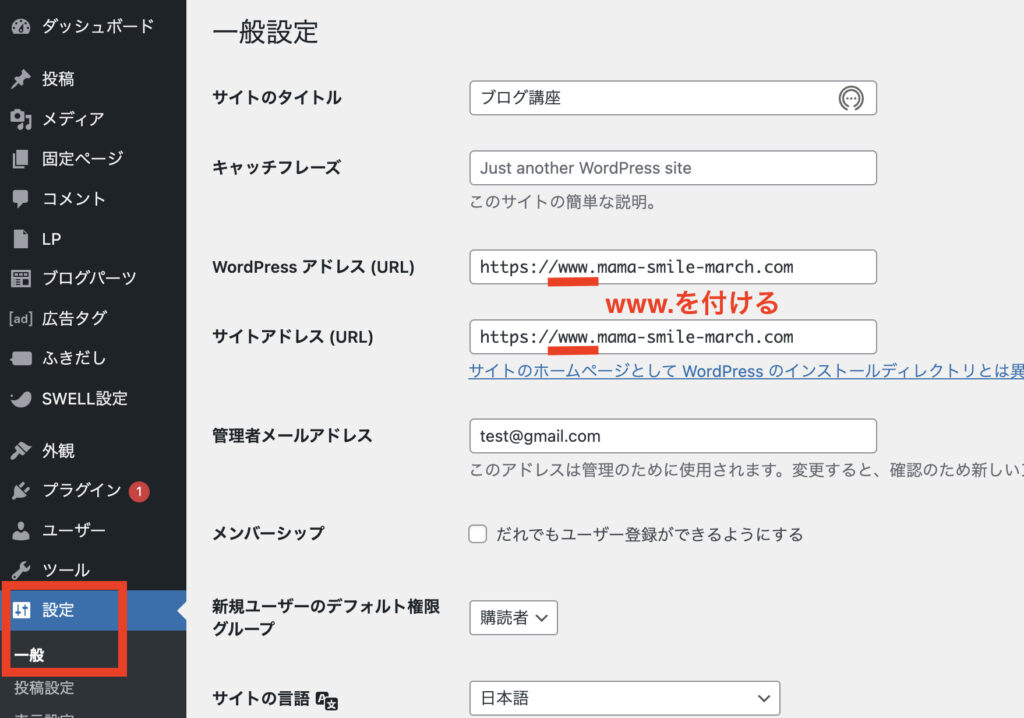
Task: Click the Dashboard gauge icon
Action: point(21,27)
